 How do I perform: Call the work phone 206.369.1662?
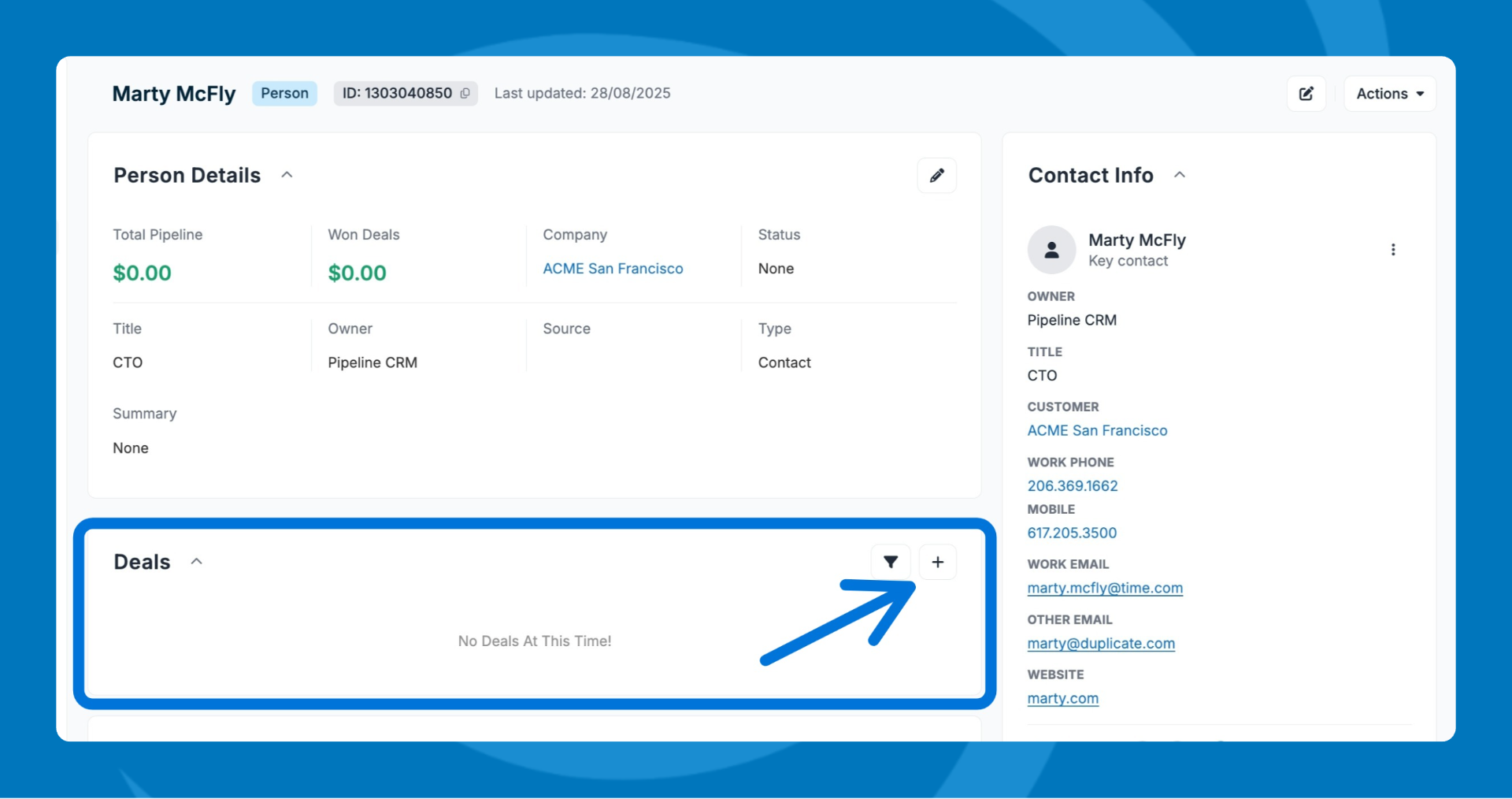[1072, 486]
